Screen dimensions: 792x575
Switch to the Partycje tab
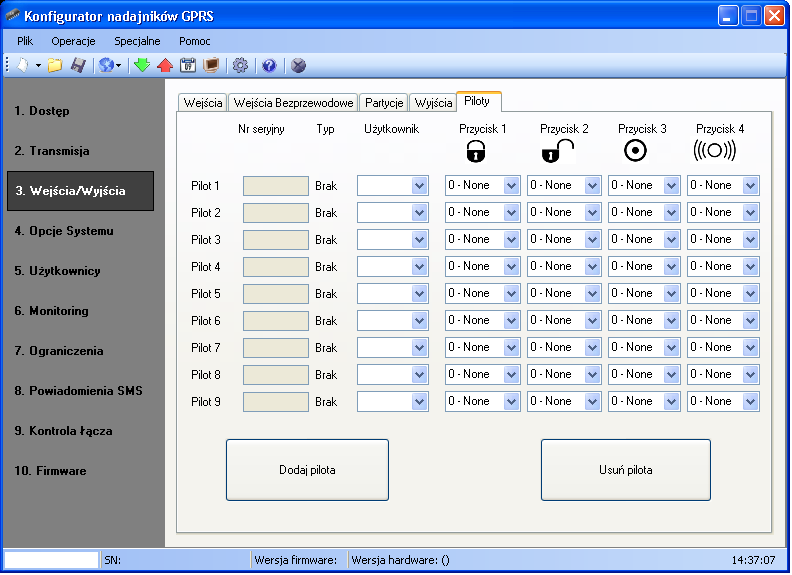coord(384,103)
